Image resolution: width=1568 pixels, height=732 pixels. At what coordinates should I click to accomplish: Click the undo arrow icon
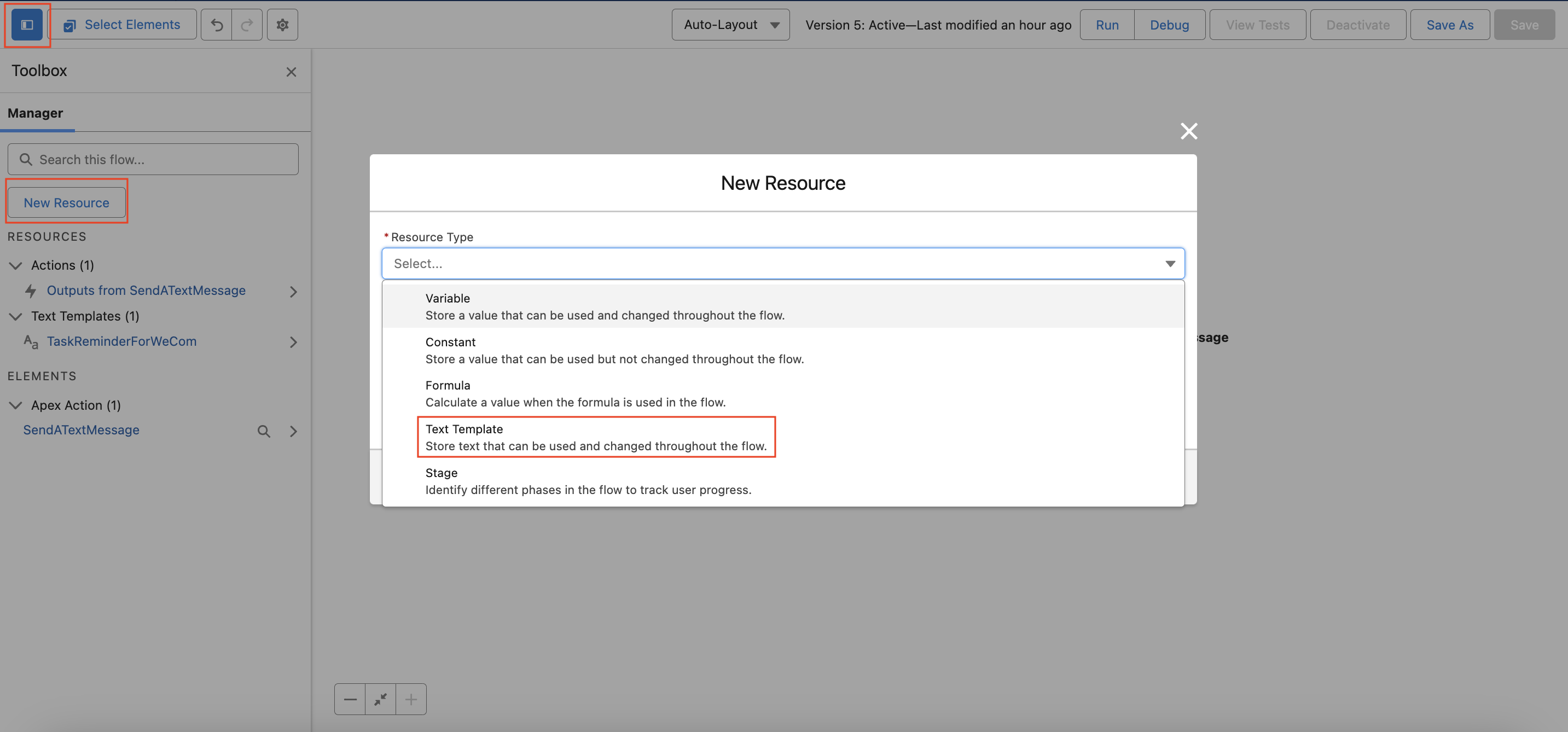pyautogui.click(x=217, y=25)
